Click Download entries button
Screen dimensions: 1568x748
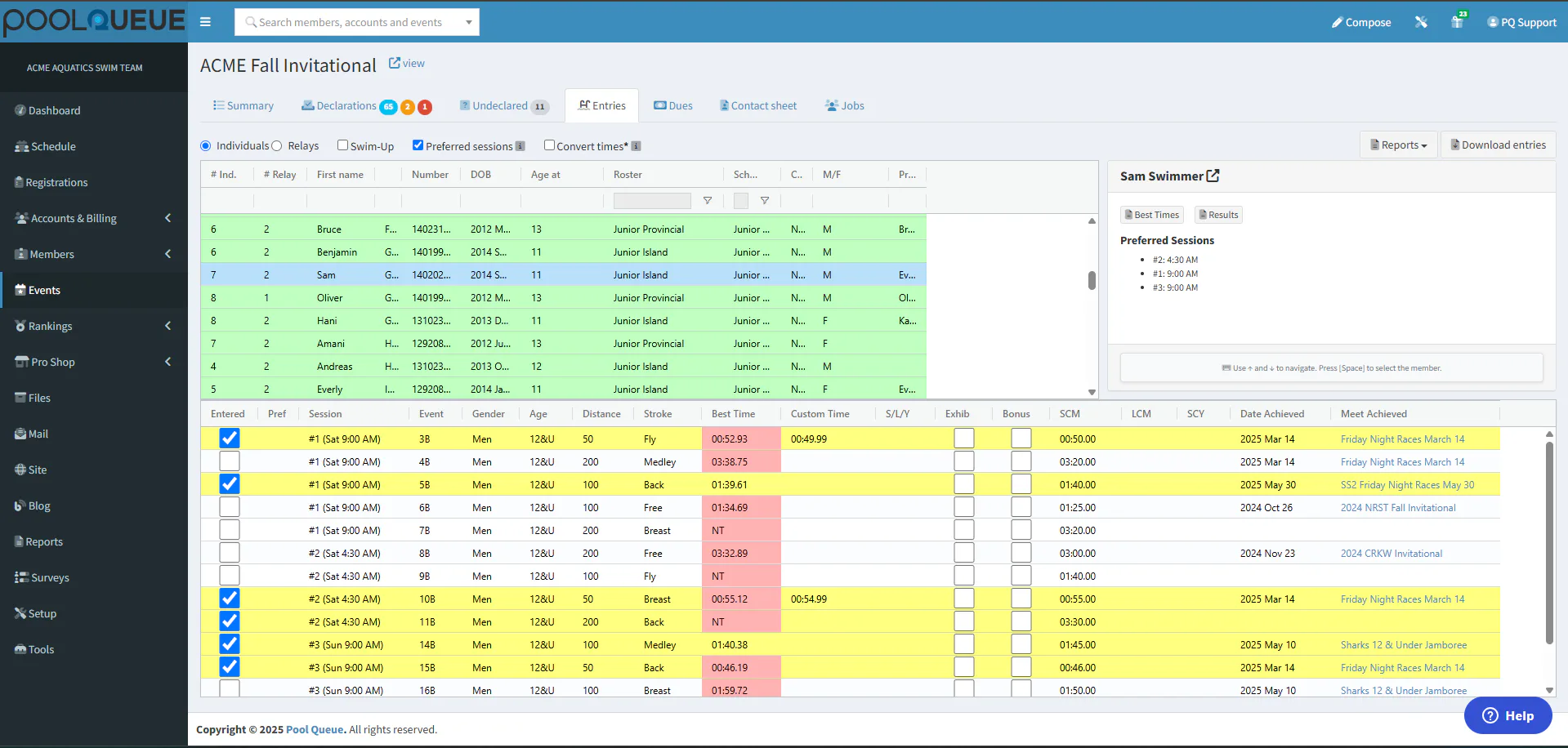(x=1499, y=145)
